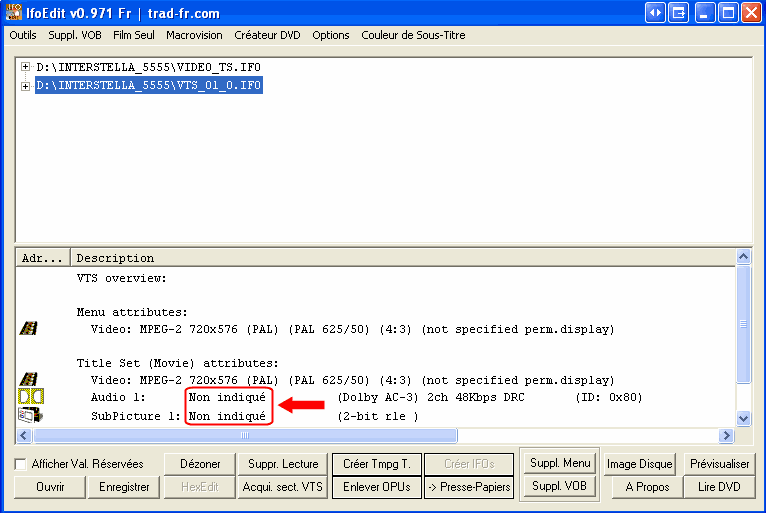Click the scroll up arrow in description list
The image size is (766, 513).
[x=742, y=258]
